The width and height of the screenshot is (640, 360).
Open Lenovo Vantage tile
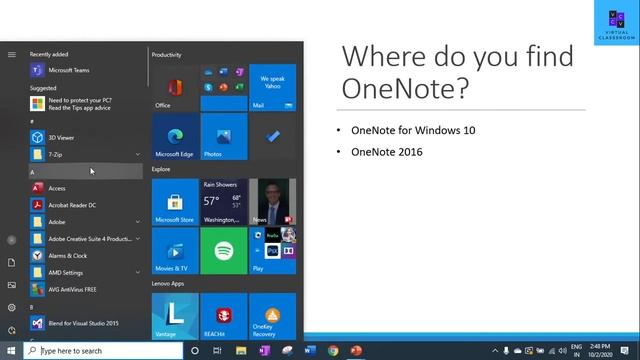tap(175, 316)
